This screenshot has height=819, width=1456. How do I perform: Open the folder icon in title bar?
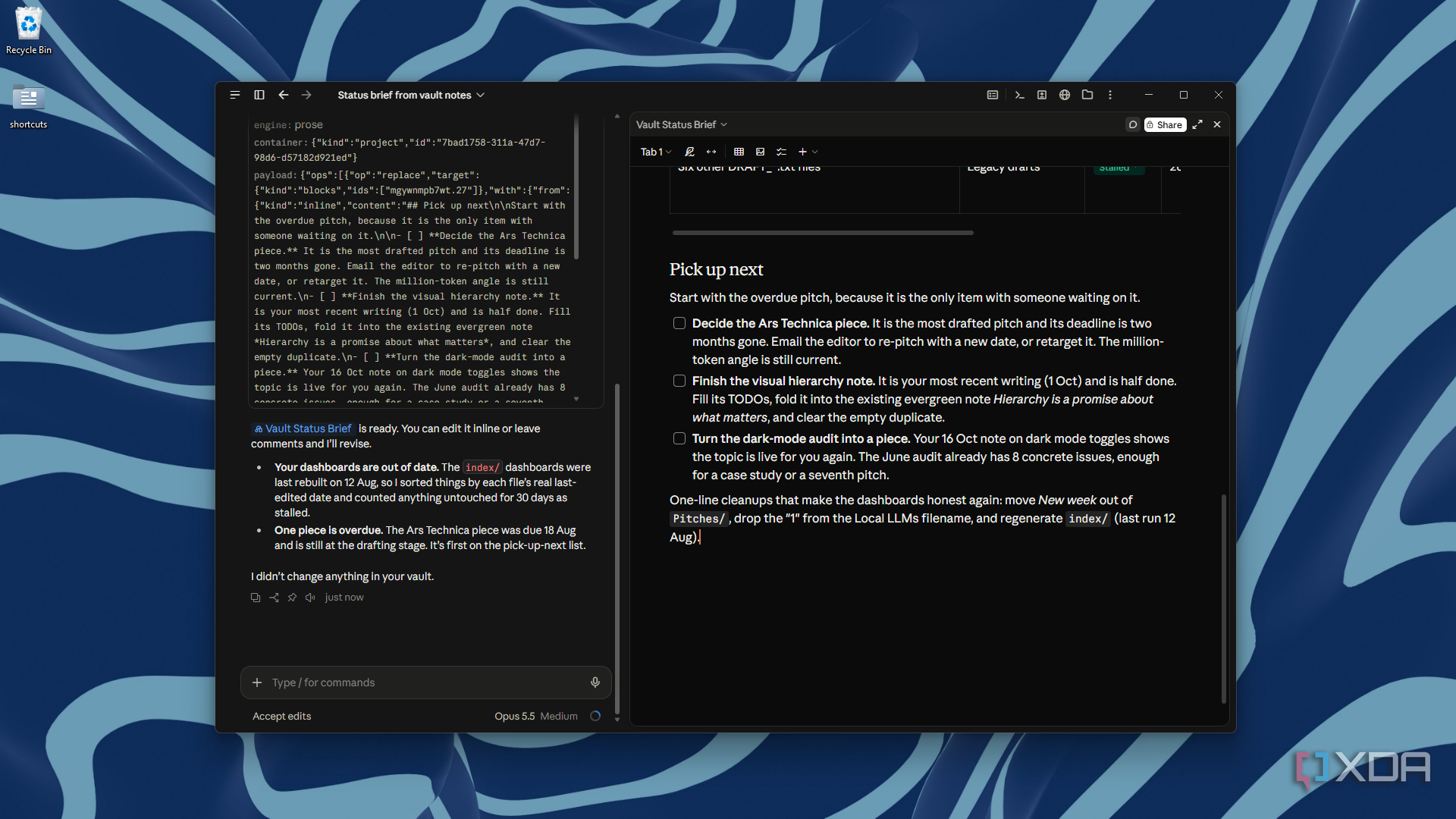pyautogui.click(x=1087, y=95)
